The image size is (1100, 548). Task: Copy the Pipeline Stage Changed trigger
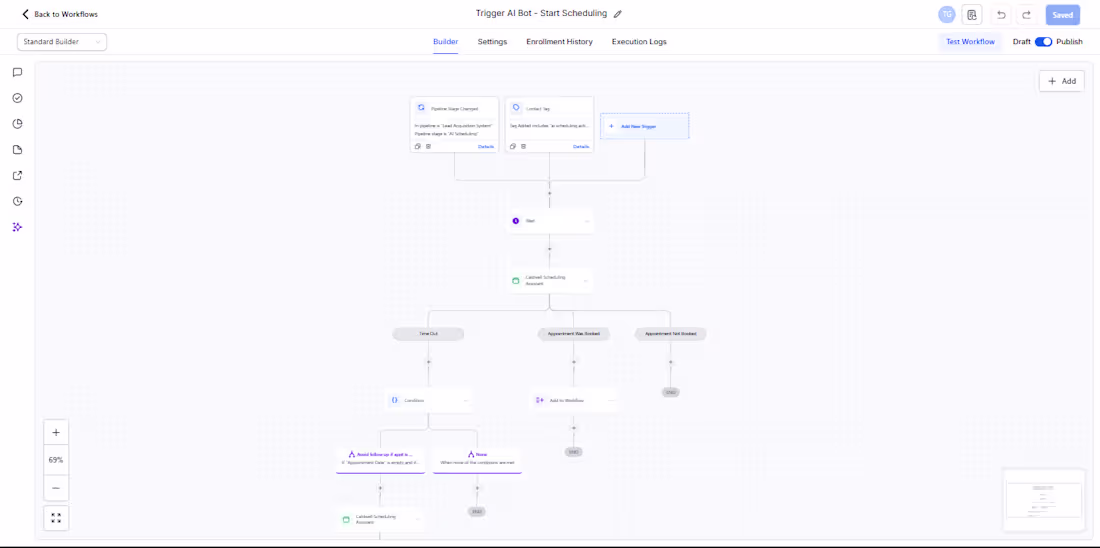[x=417, y=147]
